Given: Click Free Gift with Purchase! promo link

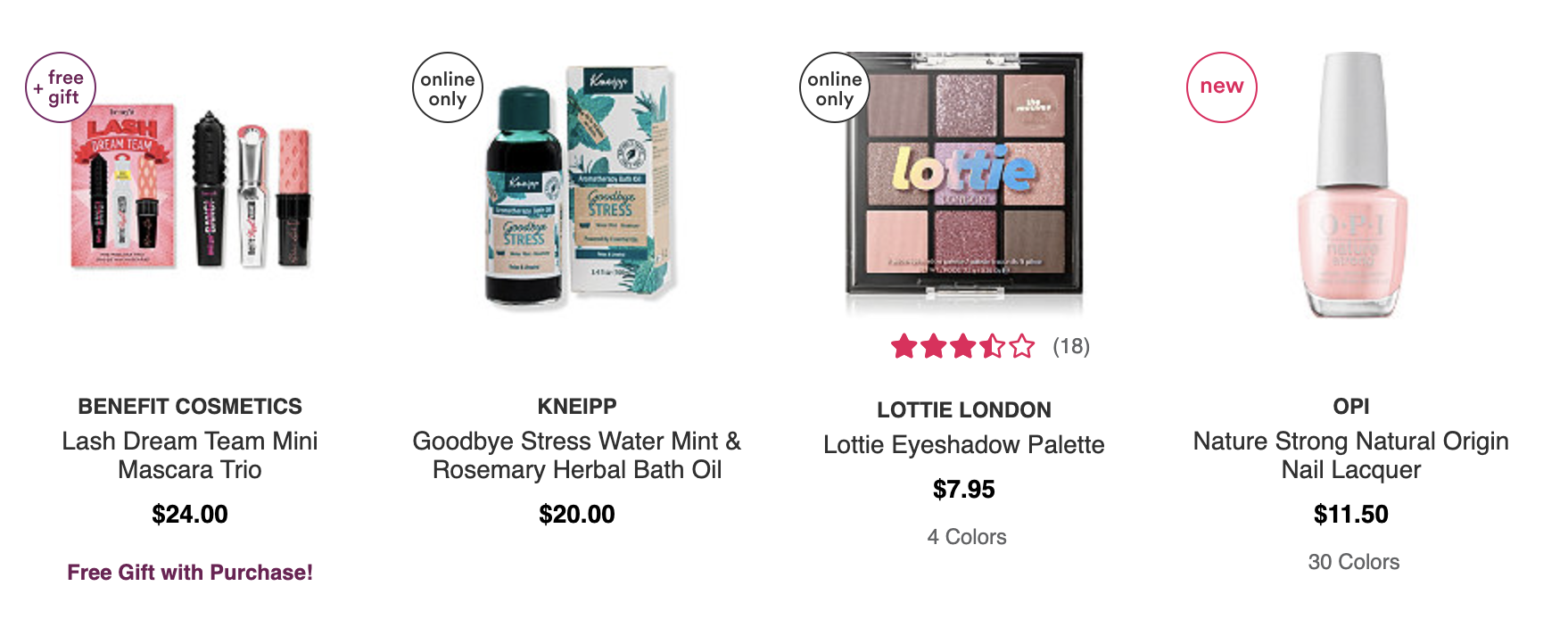Looking at the screenshot, I should (190, 573).
